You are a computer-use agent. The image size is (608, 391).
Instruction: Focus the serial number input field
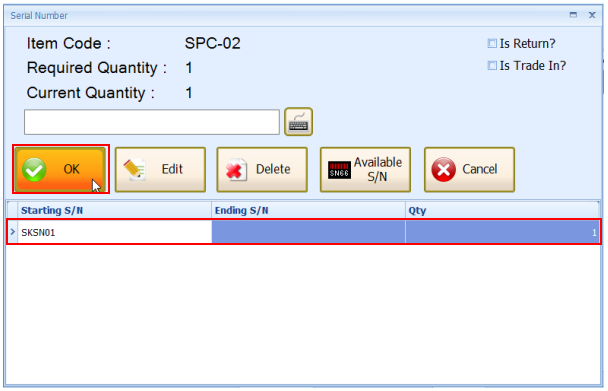(152, 122)
